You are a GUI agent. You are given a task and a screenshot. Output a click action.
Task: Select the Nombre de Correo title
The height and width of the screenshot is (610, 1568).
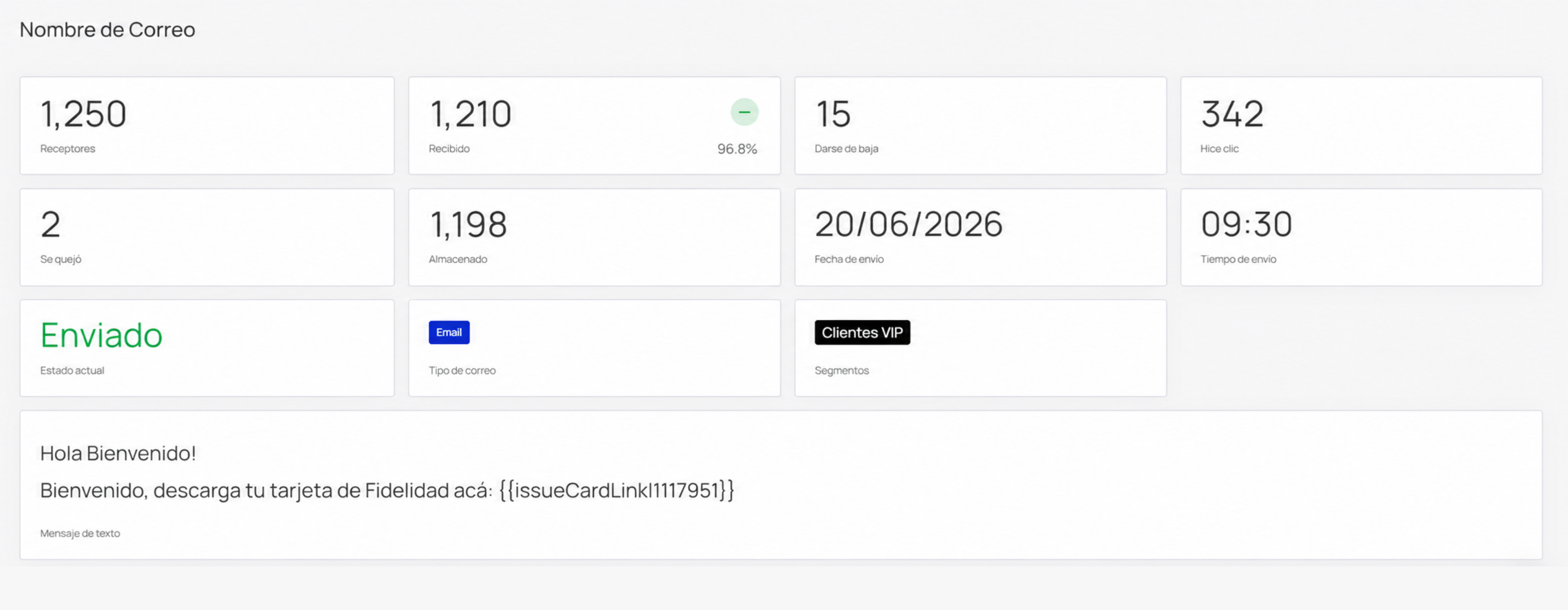click(107, 29)
